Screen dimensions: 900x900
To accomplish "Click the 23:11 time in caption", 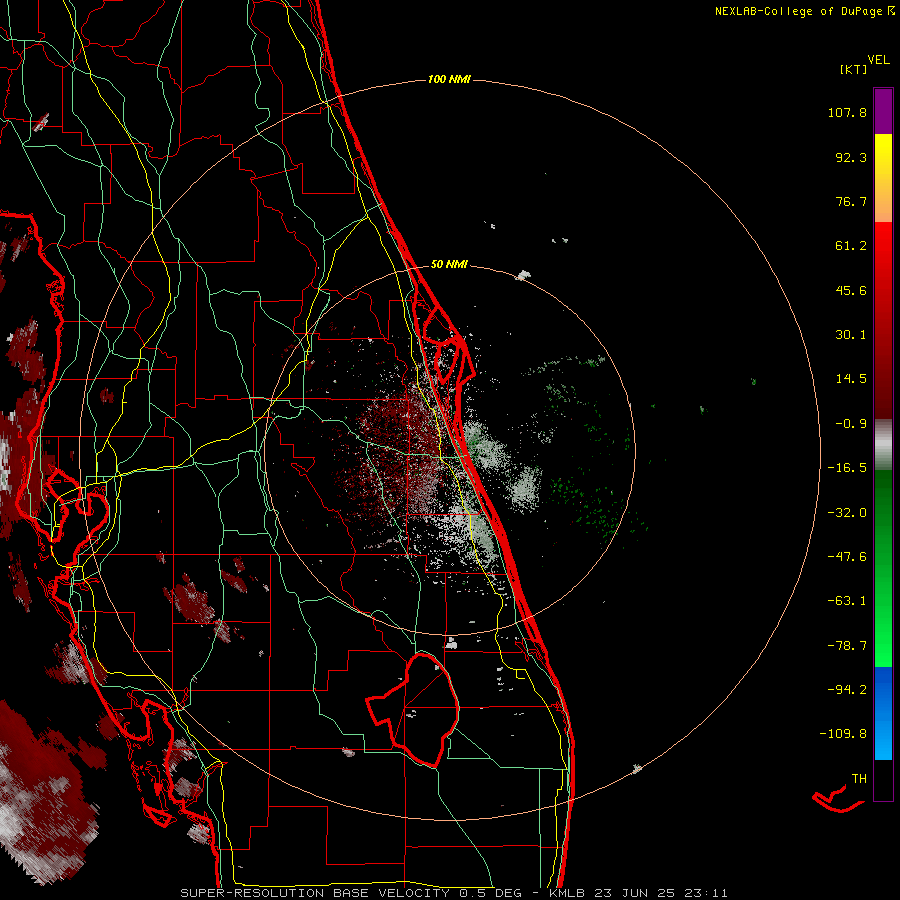I will [x=706, y=893].
